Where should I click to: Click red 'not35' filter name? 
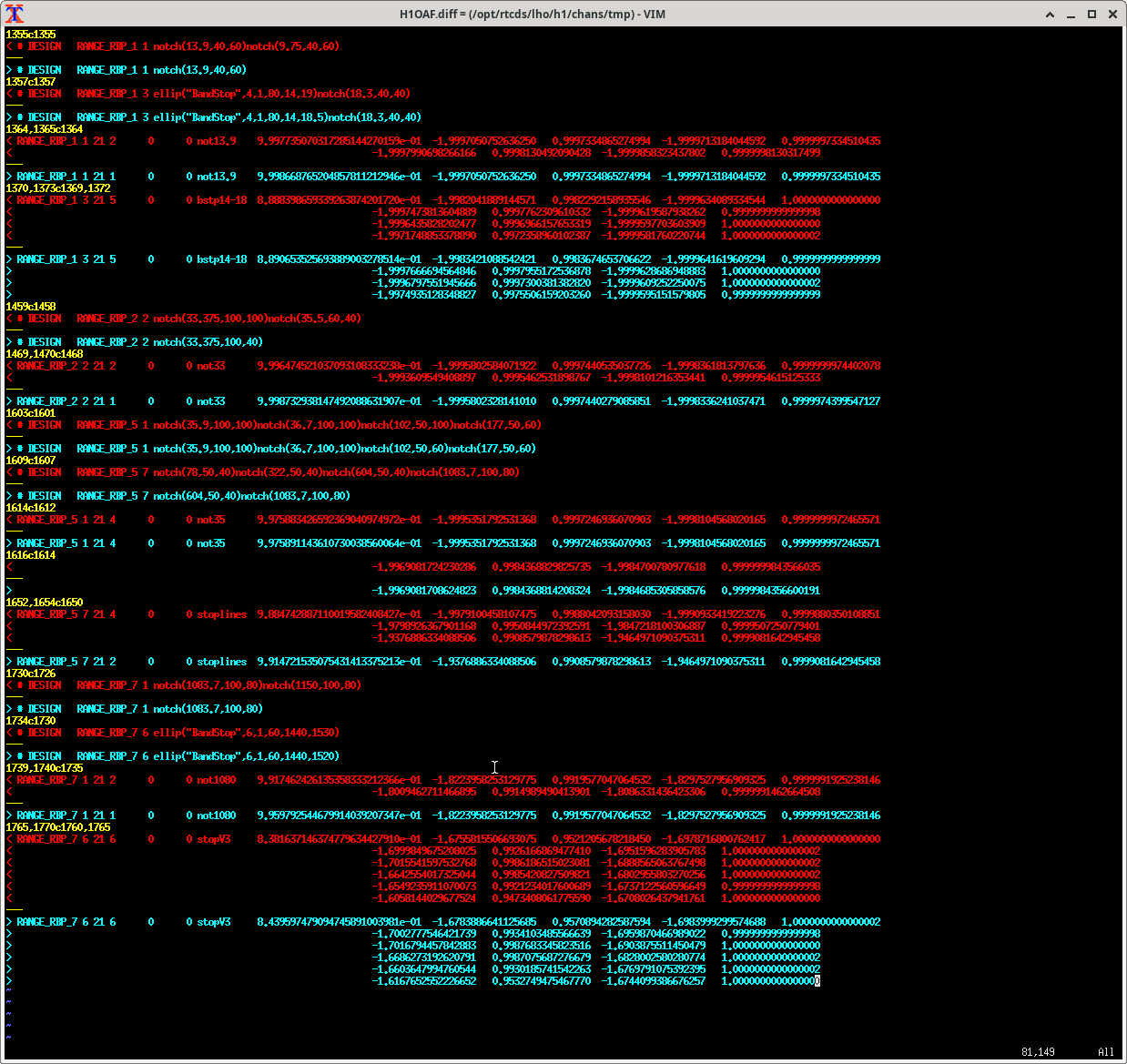point(211,520)
